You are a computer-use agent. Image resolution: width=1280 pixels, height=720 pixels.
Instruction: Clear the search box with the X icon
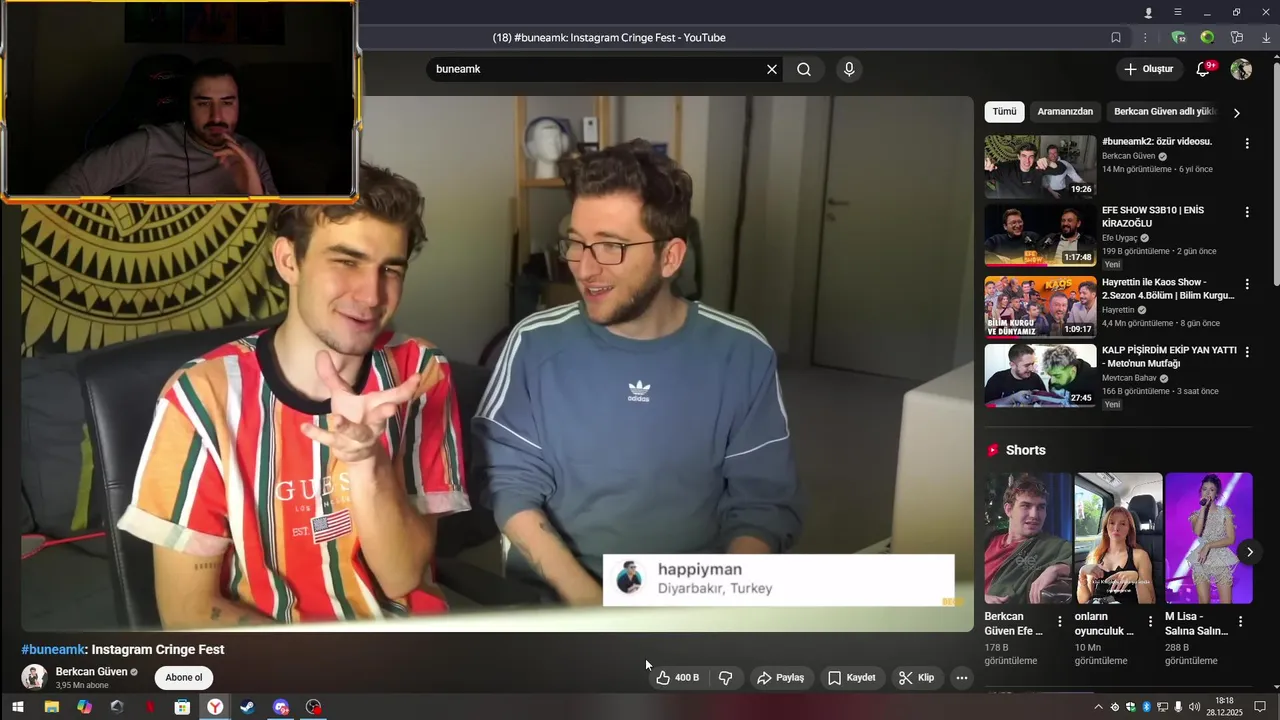(x=772, y=69)
